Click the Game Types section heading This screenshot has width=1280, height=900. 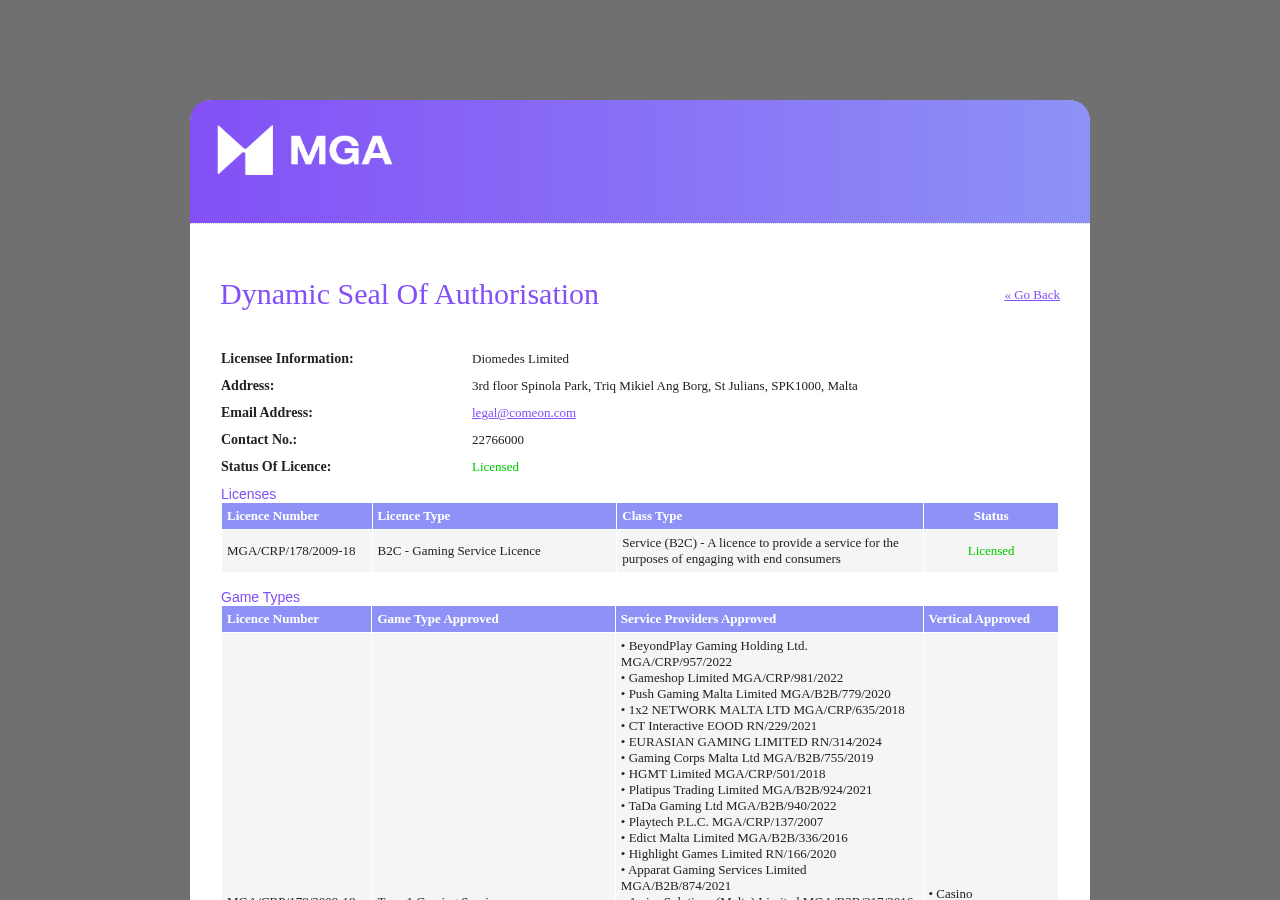tap(260, 597)
